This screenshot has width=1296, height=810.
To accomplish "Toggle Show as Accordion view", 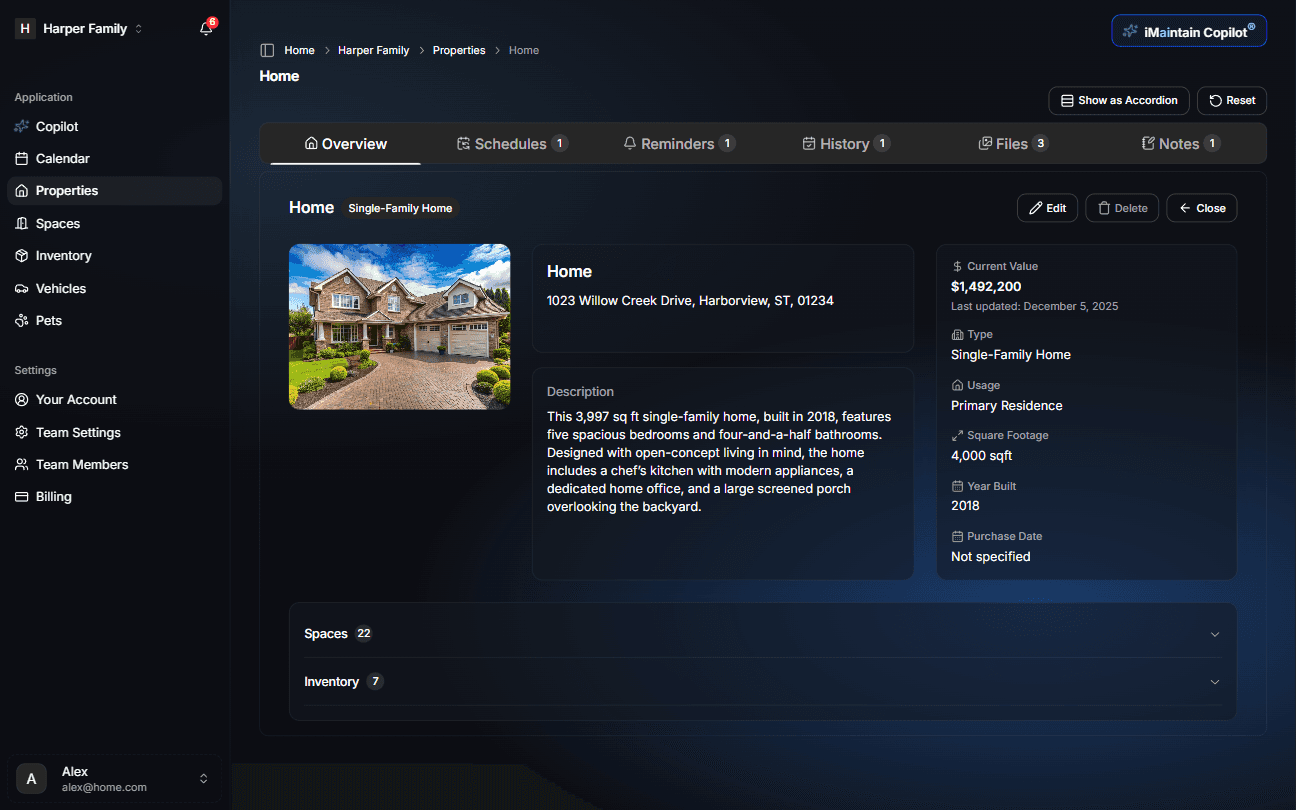I will 1118,101.
